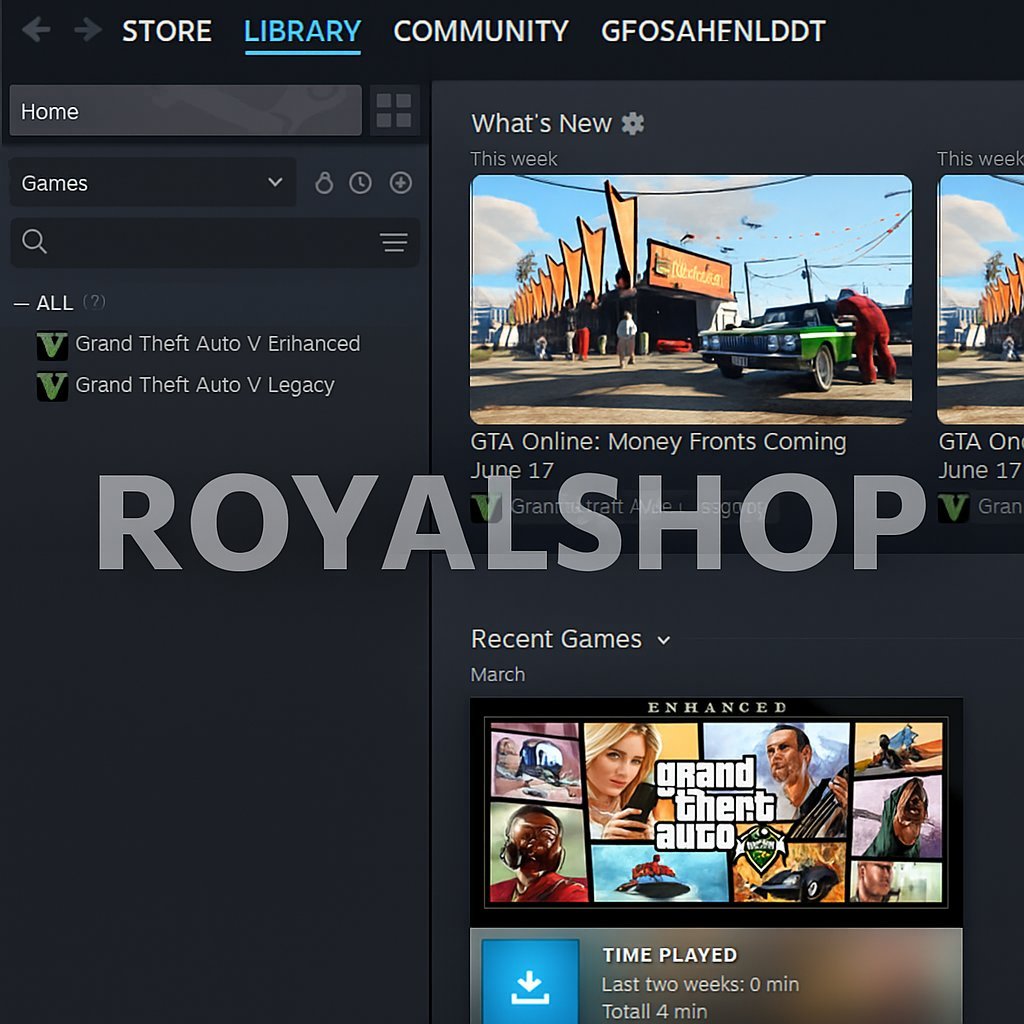Open GTA Online: Money Fronts Coming headline
The height and width of the screenshot is (1024, 1024).
tap(658, 455)
